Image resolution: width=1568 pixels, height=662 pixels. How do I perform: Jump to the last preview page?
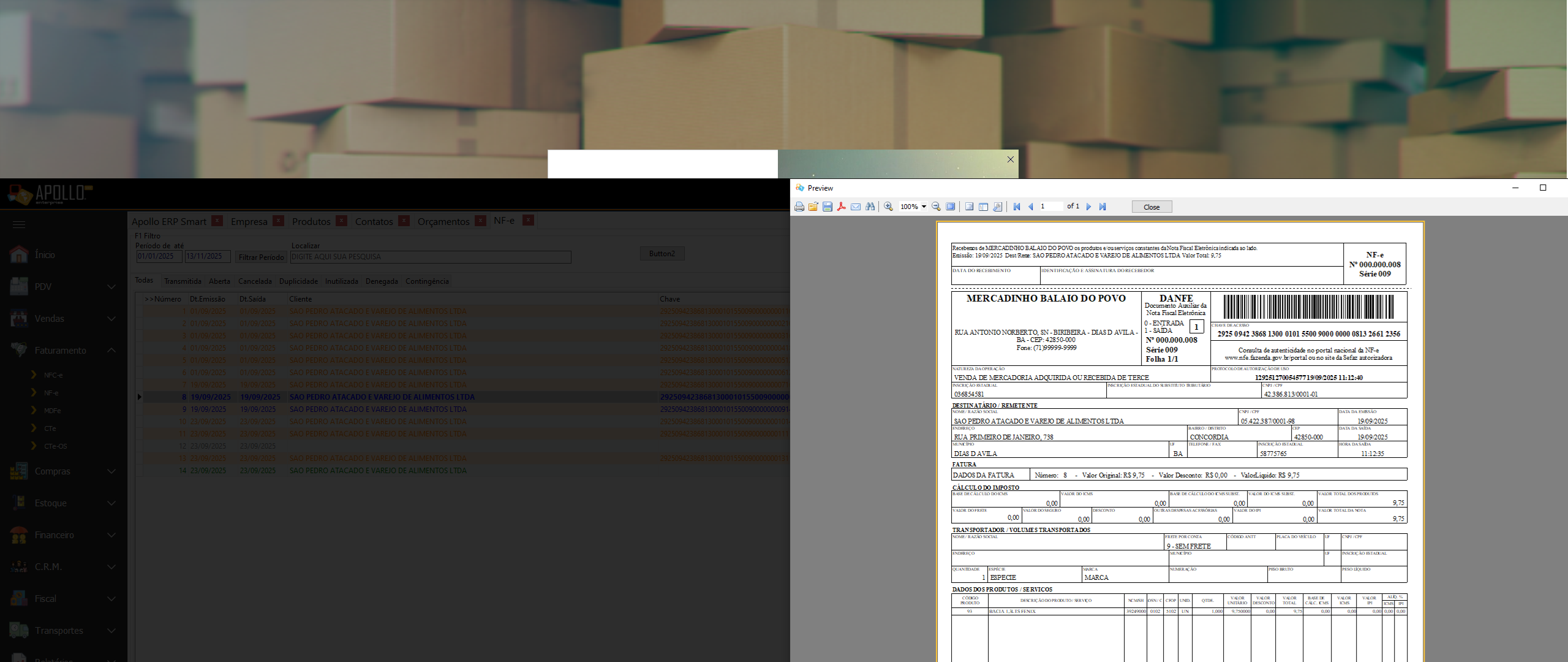pyautogui.click(x=1102, y=207)
